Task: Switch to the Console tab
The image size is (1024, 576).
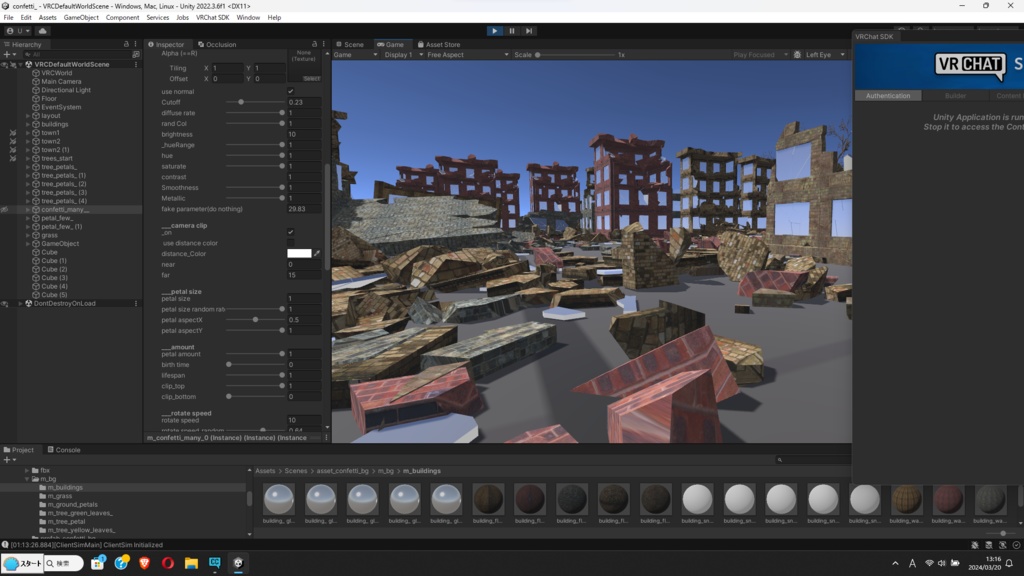Action: tap(64, 450)
